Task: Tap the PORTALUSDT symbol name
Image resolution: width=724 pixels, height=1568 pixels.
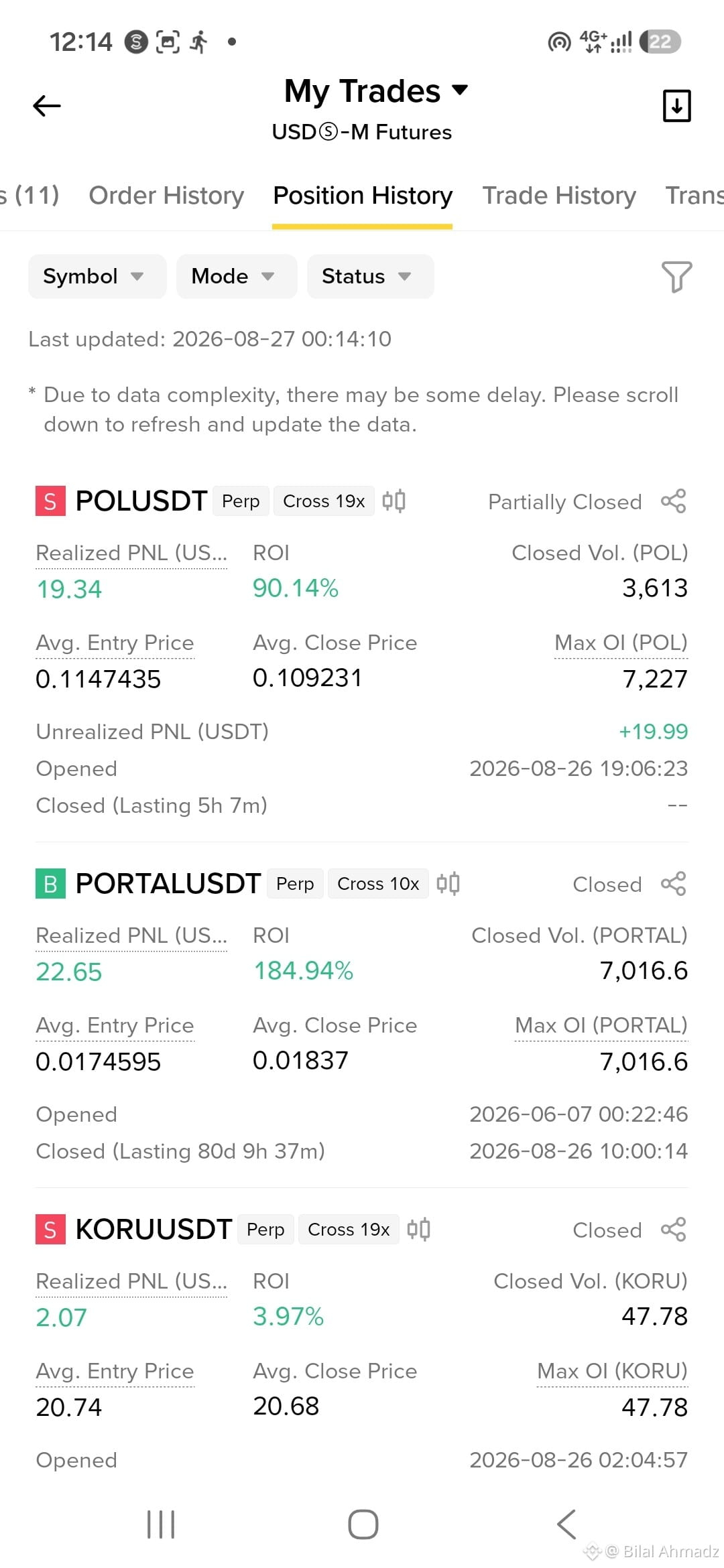Action: tap(168, 884)
